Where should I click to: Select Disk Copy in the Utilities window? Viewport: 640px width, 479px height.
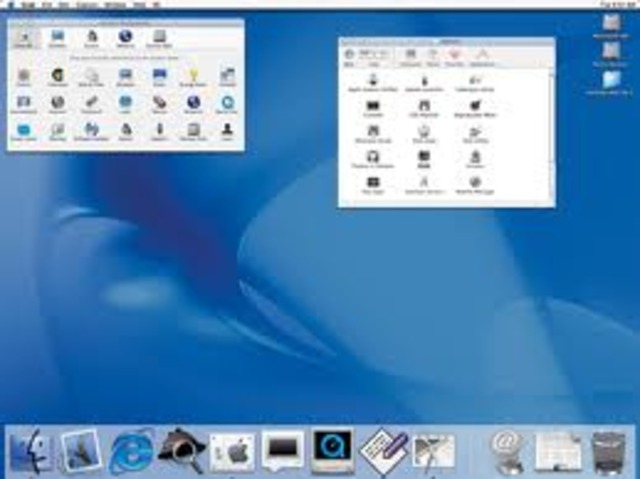424,134
